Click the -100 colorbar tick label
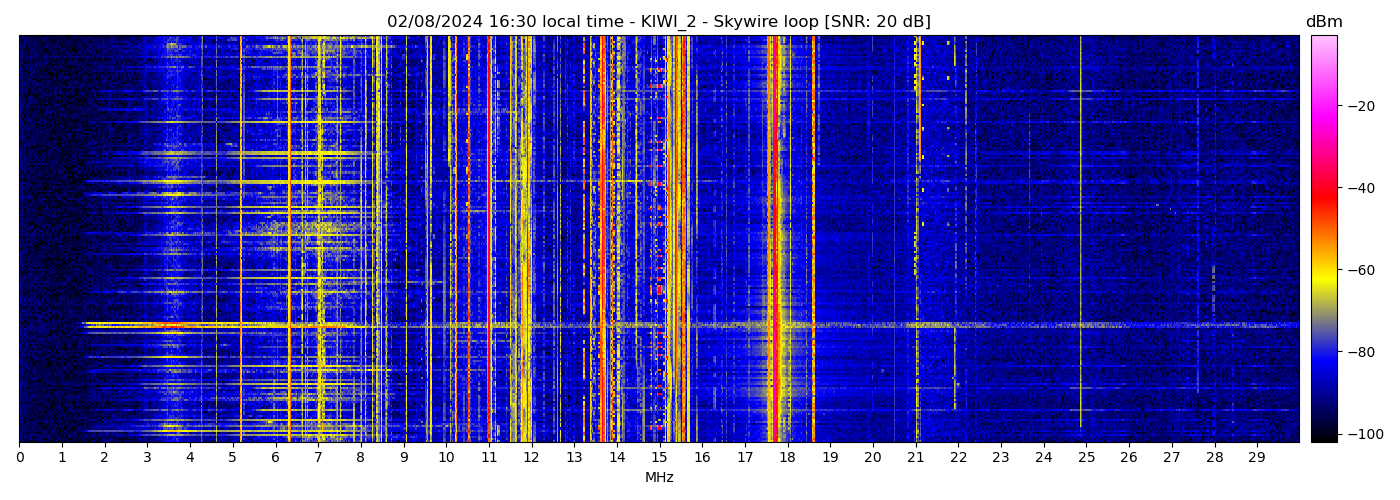This screenshot has width=1400, height=500. tap(1363, 434)
